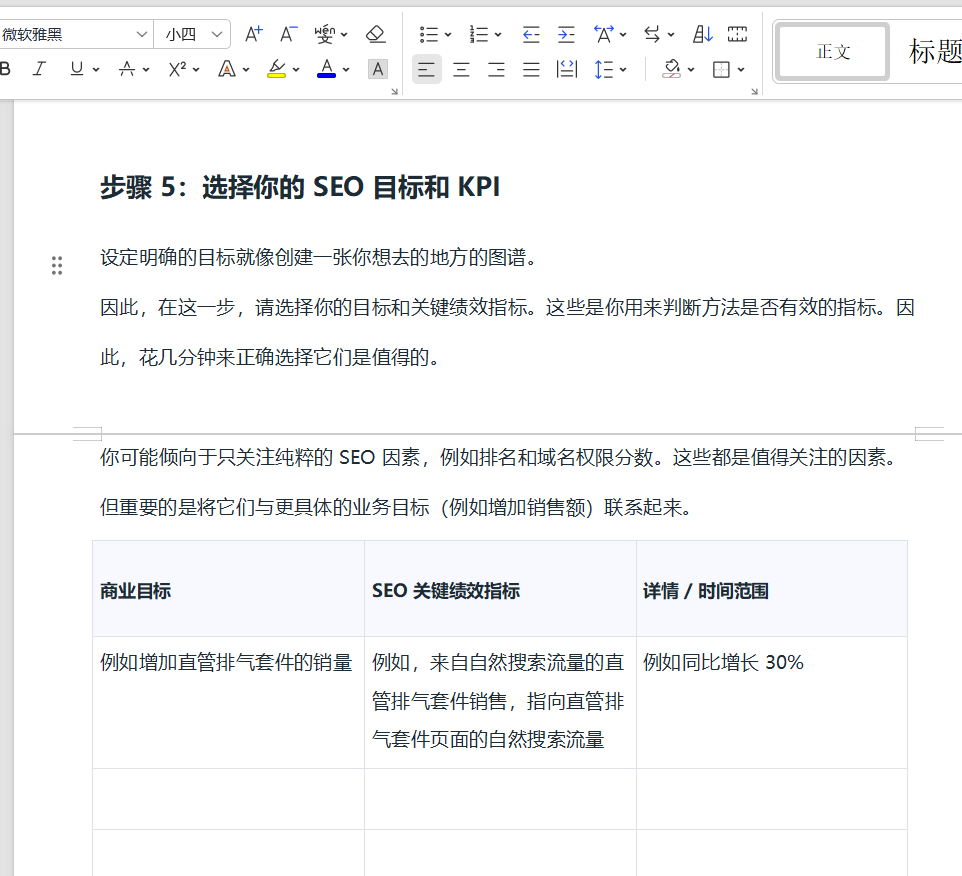The height and width of the screenshot is (876, 962).
Task: Select the 标题 heading style
Action: [934, 52]
